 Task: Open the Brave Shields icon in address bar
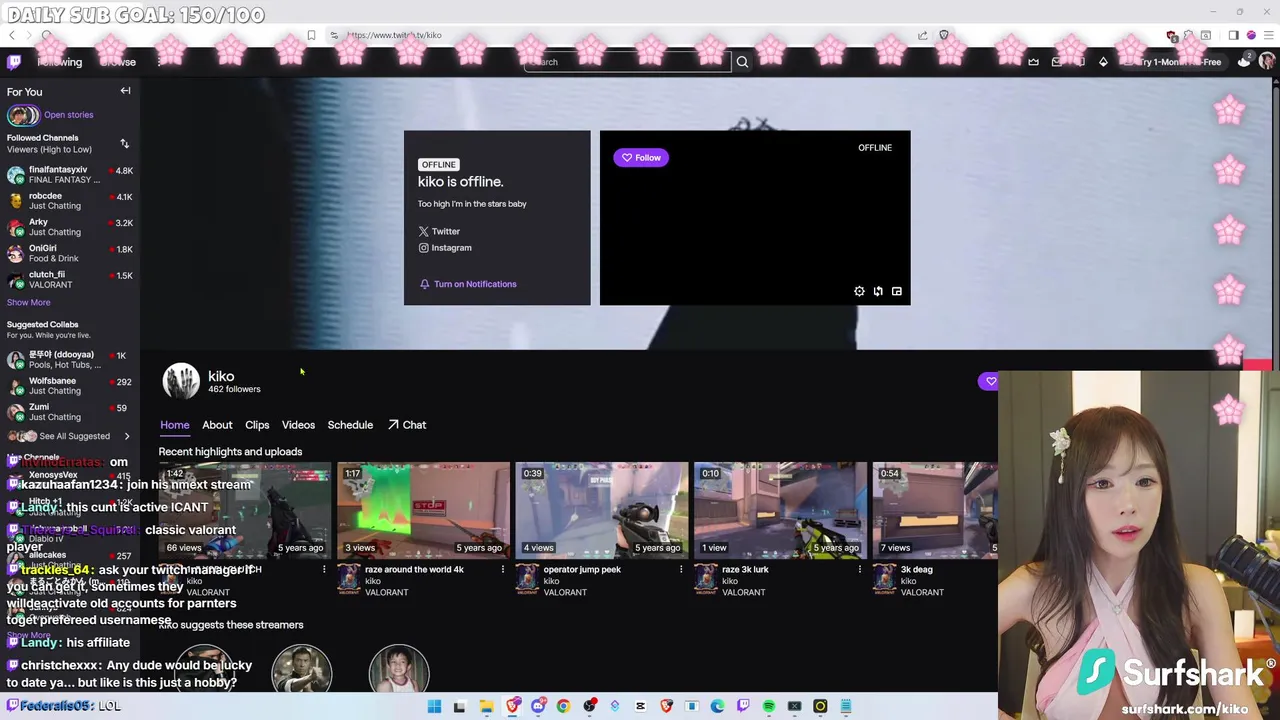tap(943, 35)
